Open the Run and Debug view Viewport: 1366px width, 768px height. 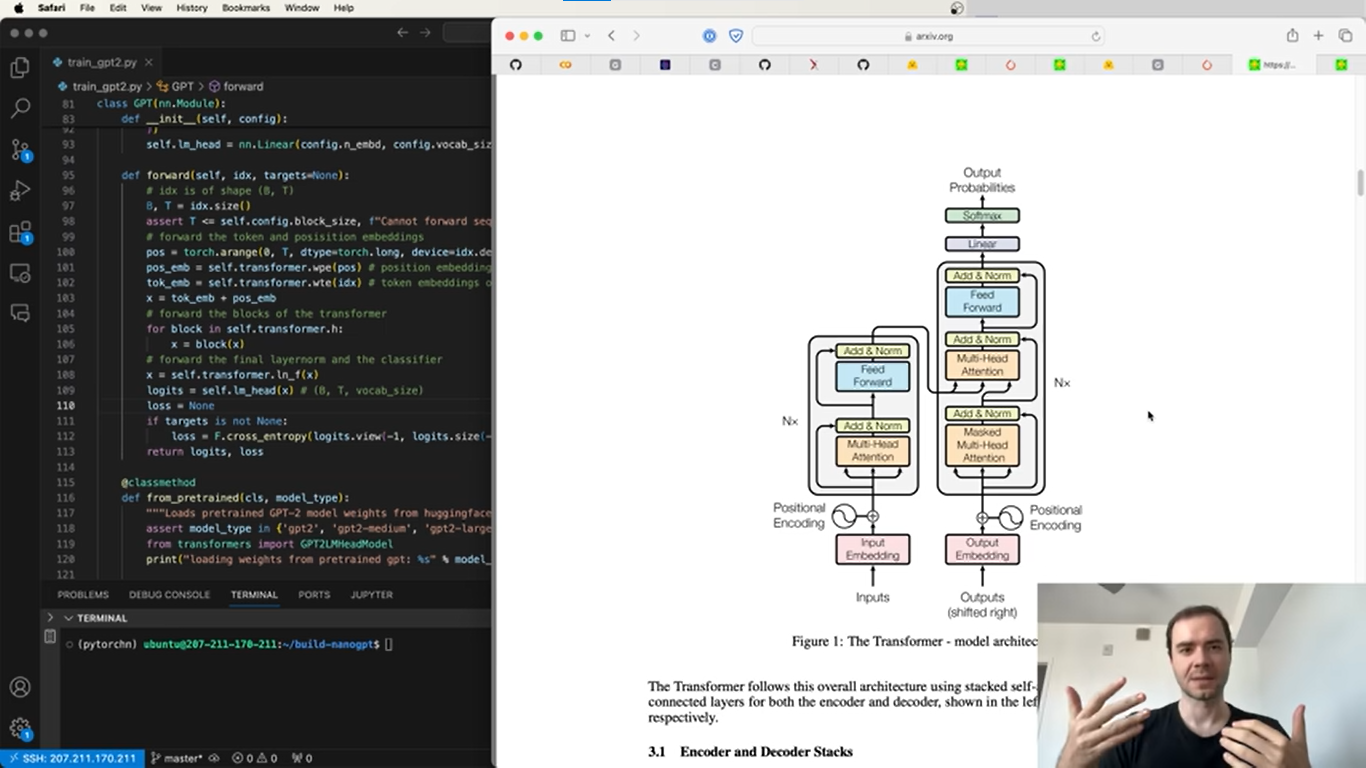tap(20, 191)
